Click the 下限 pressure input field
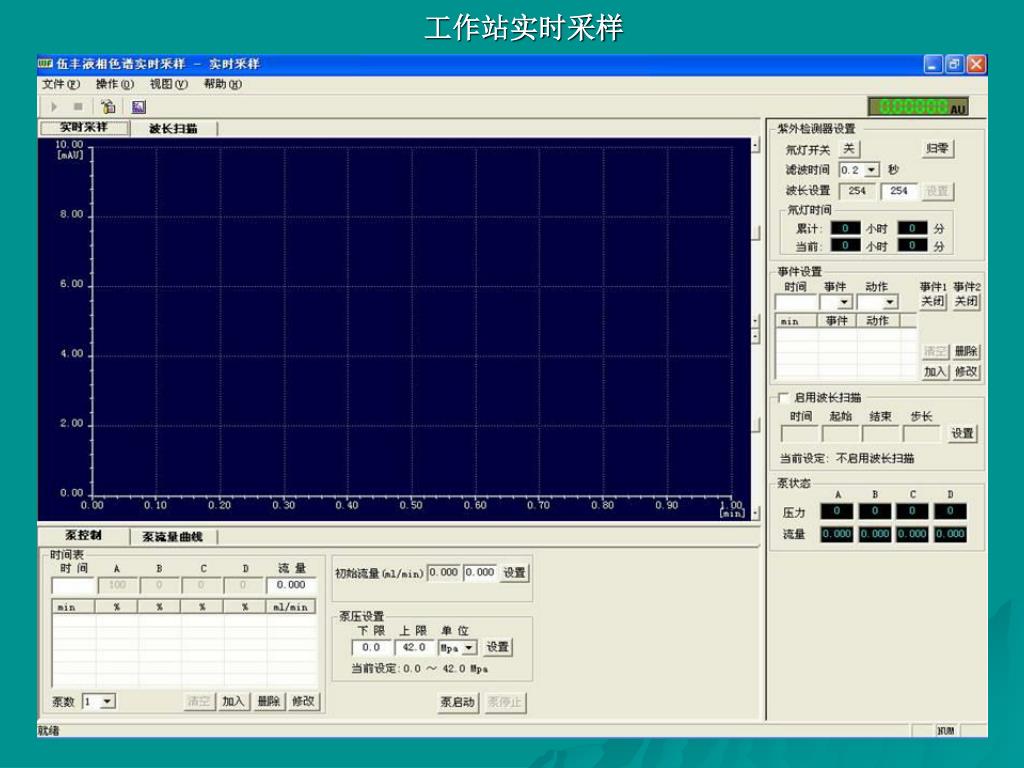The width and height of the screenshot is (1024, 768). (x=372, y=648)
